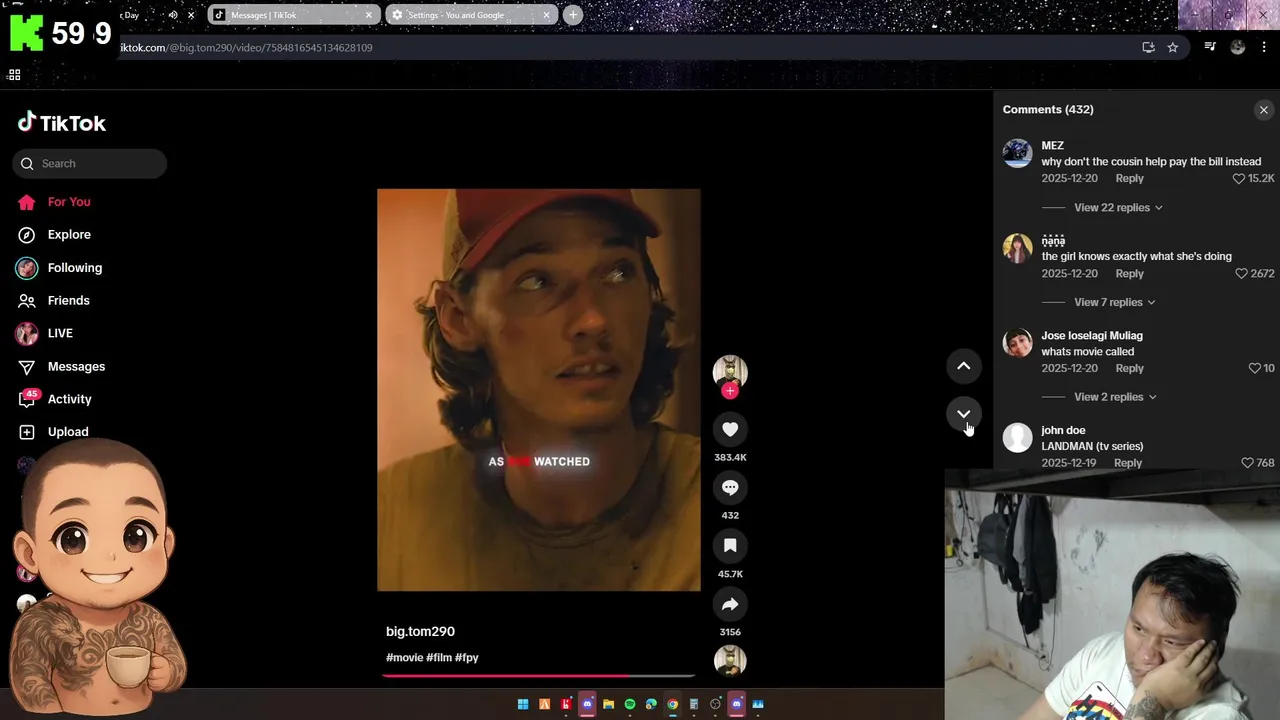Open the apps grid icon in bookmarks bar

click(x=14, y=75)
